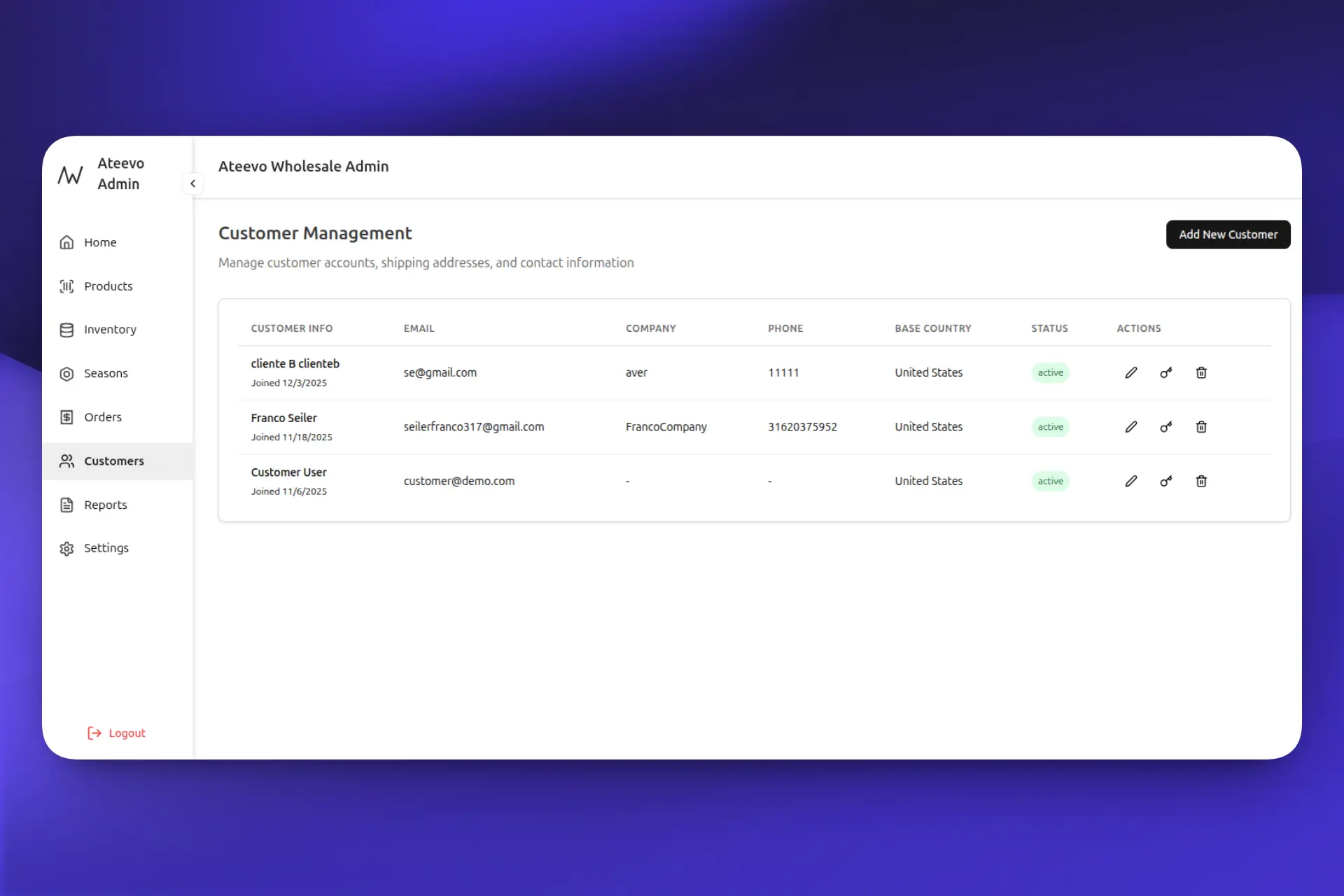Click the Home house icon in sidebar

point(66,242)
